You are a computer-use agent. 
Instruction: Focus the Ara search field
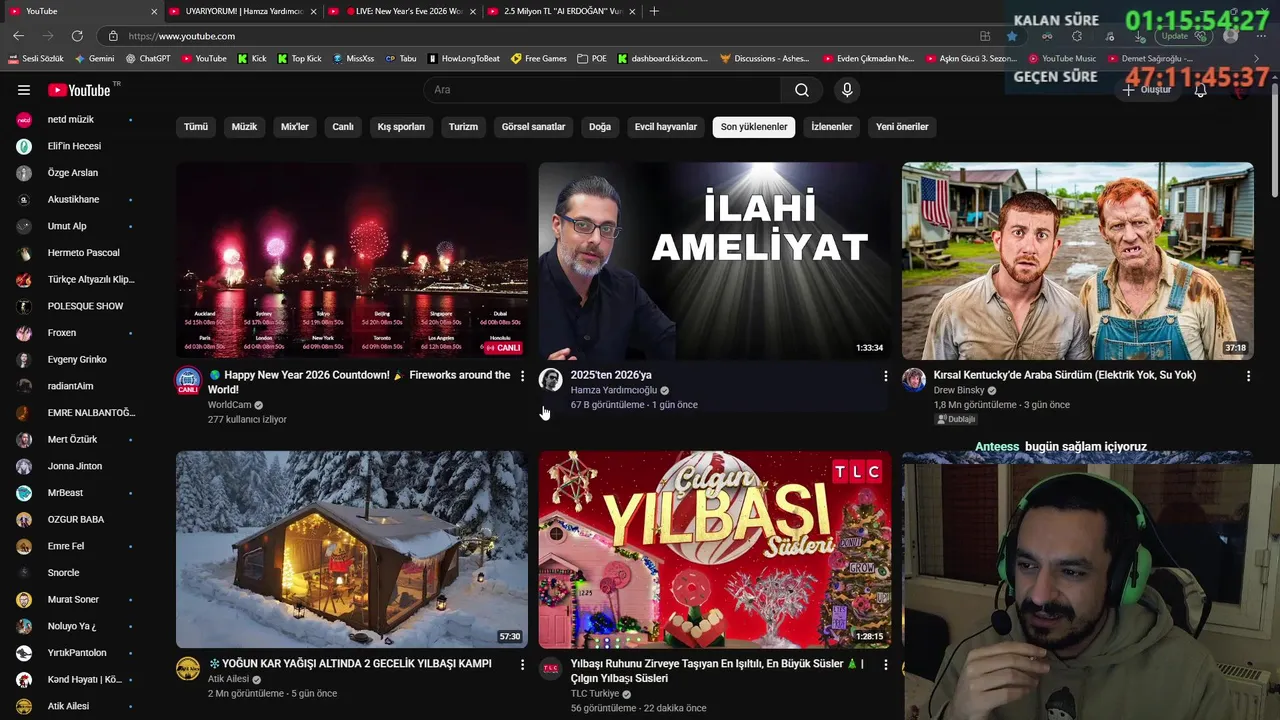[x=603, y=90]
